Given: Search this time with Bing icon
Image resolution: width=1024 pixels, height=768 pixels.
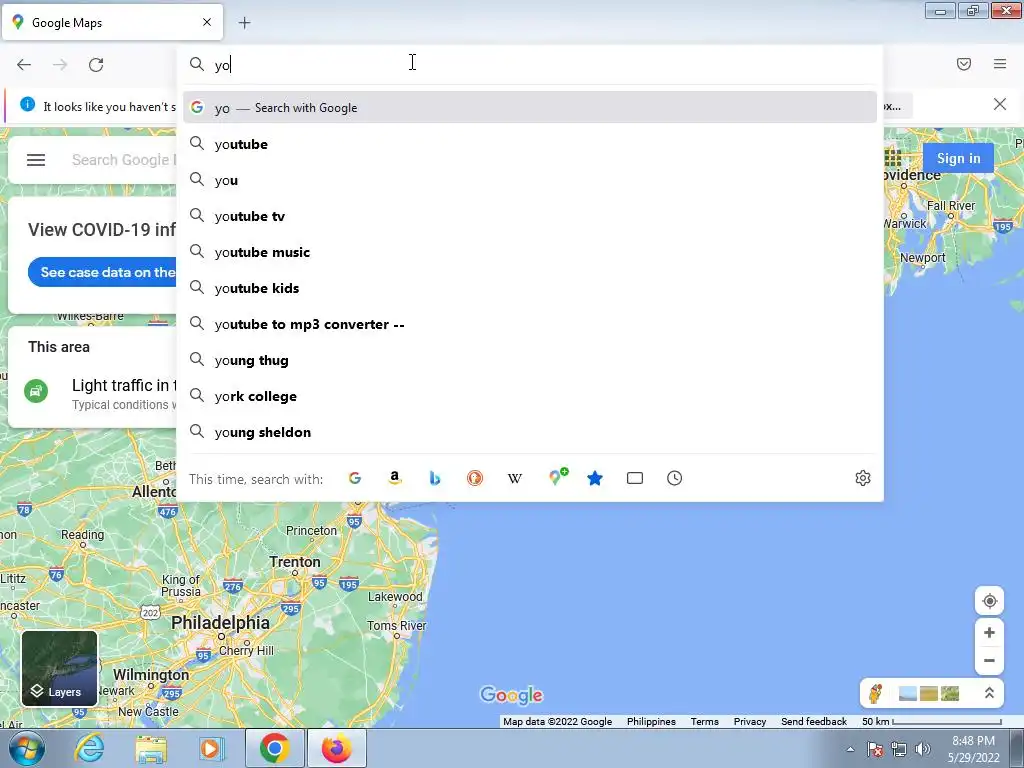Looking at the screenshot, I should point(434,478).
